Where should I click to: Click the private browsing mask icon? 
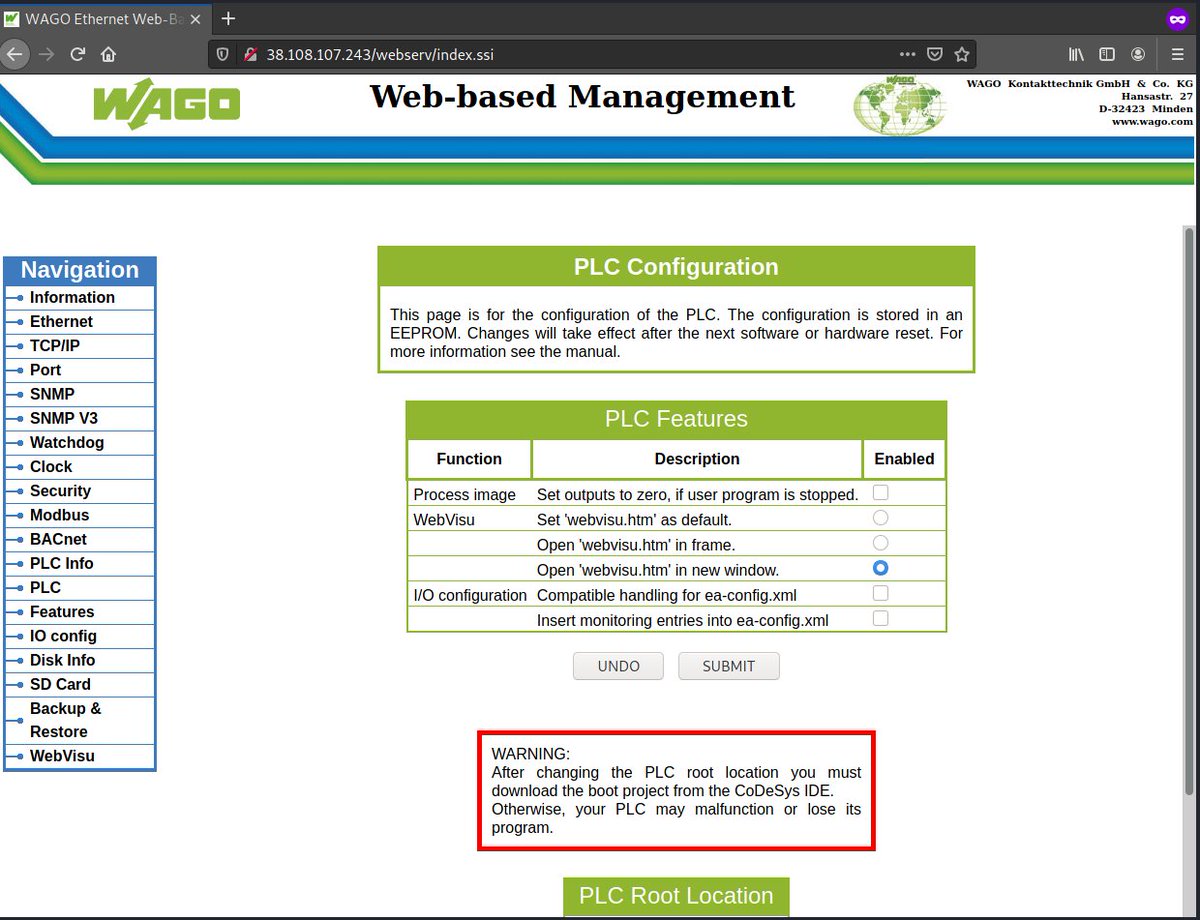1177,18
